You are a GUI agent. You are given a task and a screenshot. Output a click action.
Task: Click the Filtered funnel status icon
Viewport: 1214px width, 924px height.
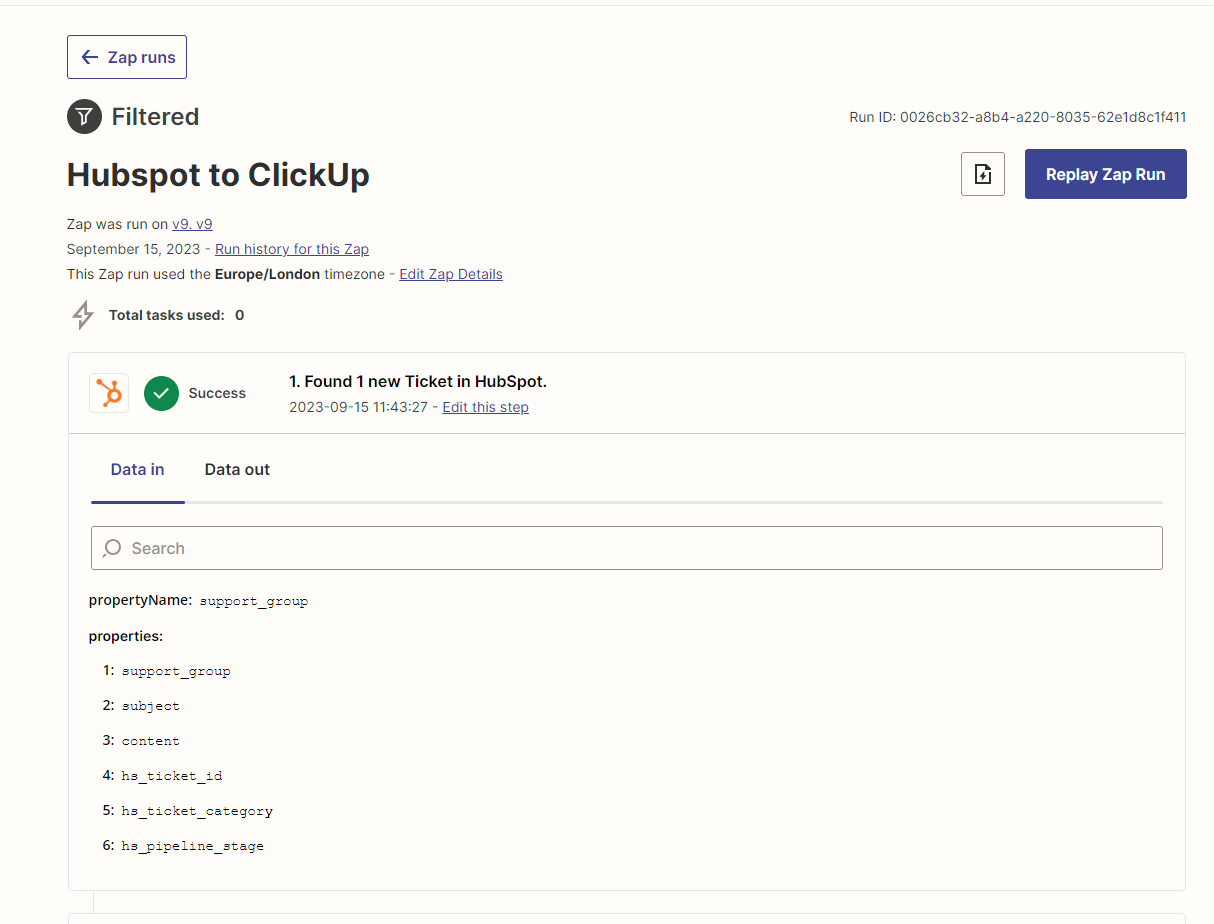pyautogui.click(x=84, y=117)
